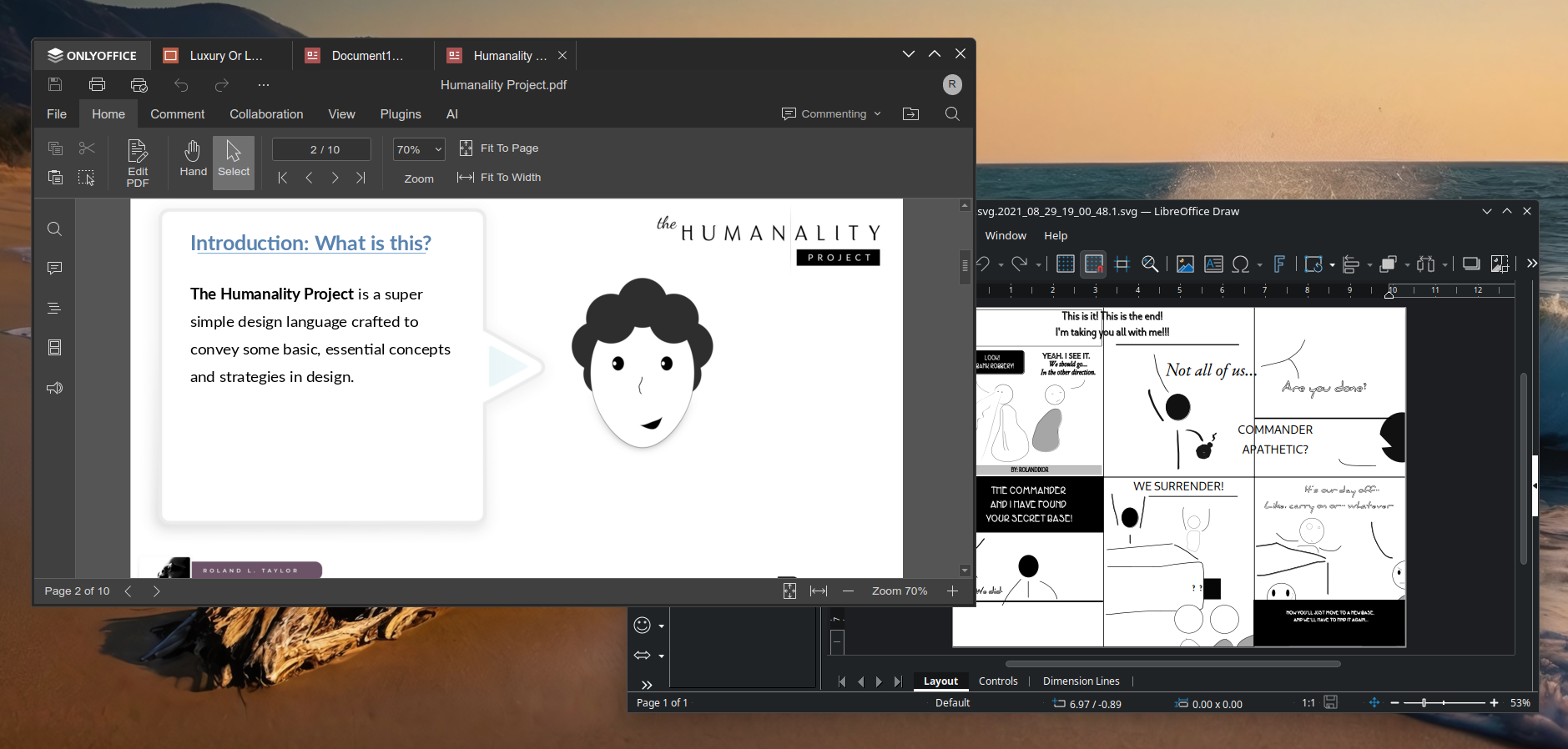Click the Fit To Width button
The height and width of the screenshot is (749, 1568).
[499, 178]
